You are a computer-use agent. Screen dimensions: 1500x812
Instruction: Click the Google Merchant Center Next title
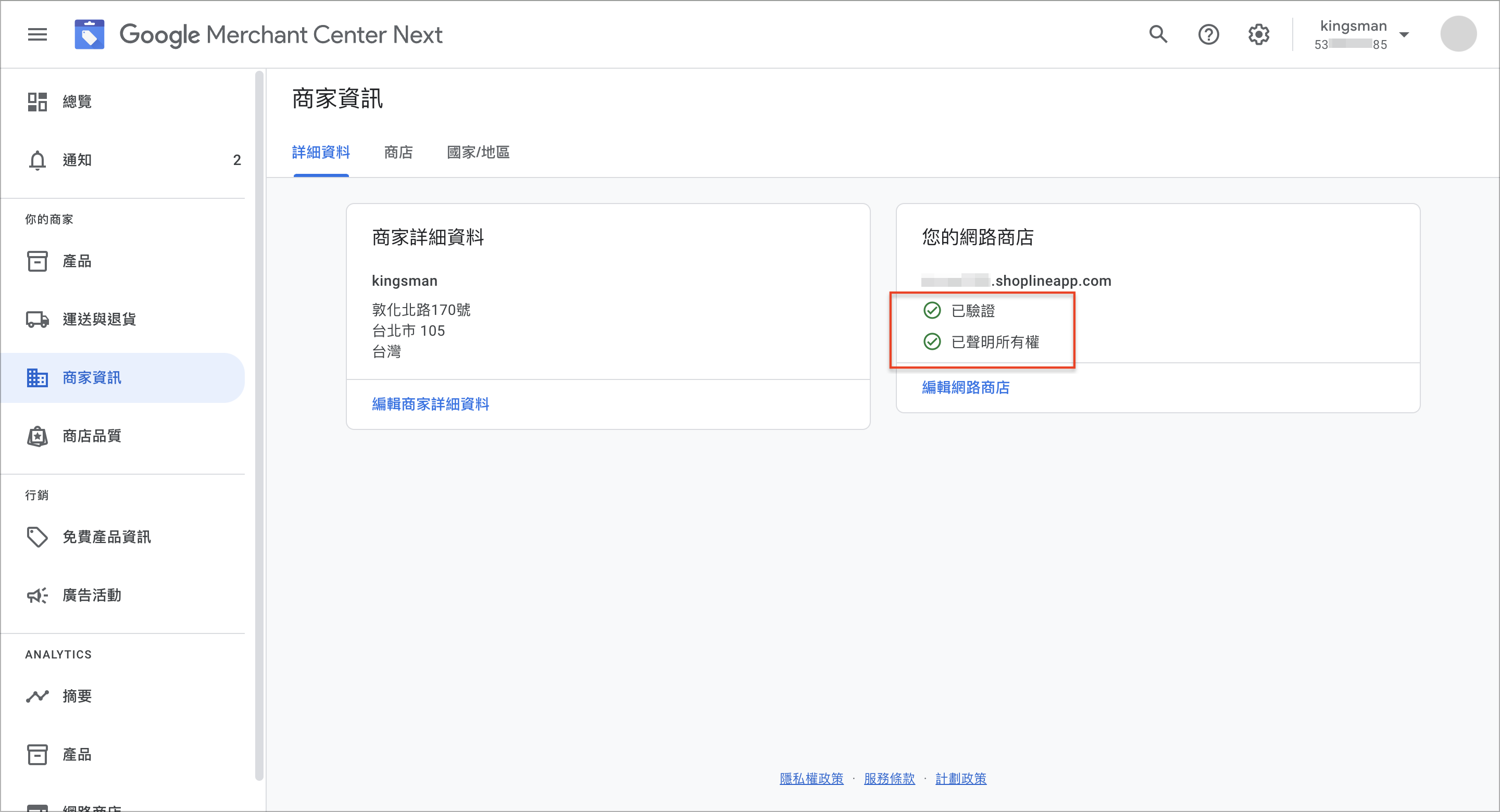pos(281,35)
